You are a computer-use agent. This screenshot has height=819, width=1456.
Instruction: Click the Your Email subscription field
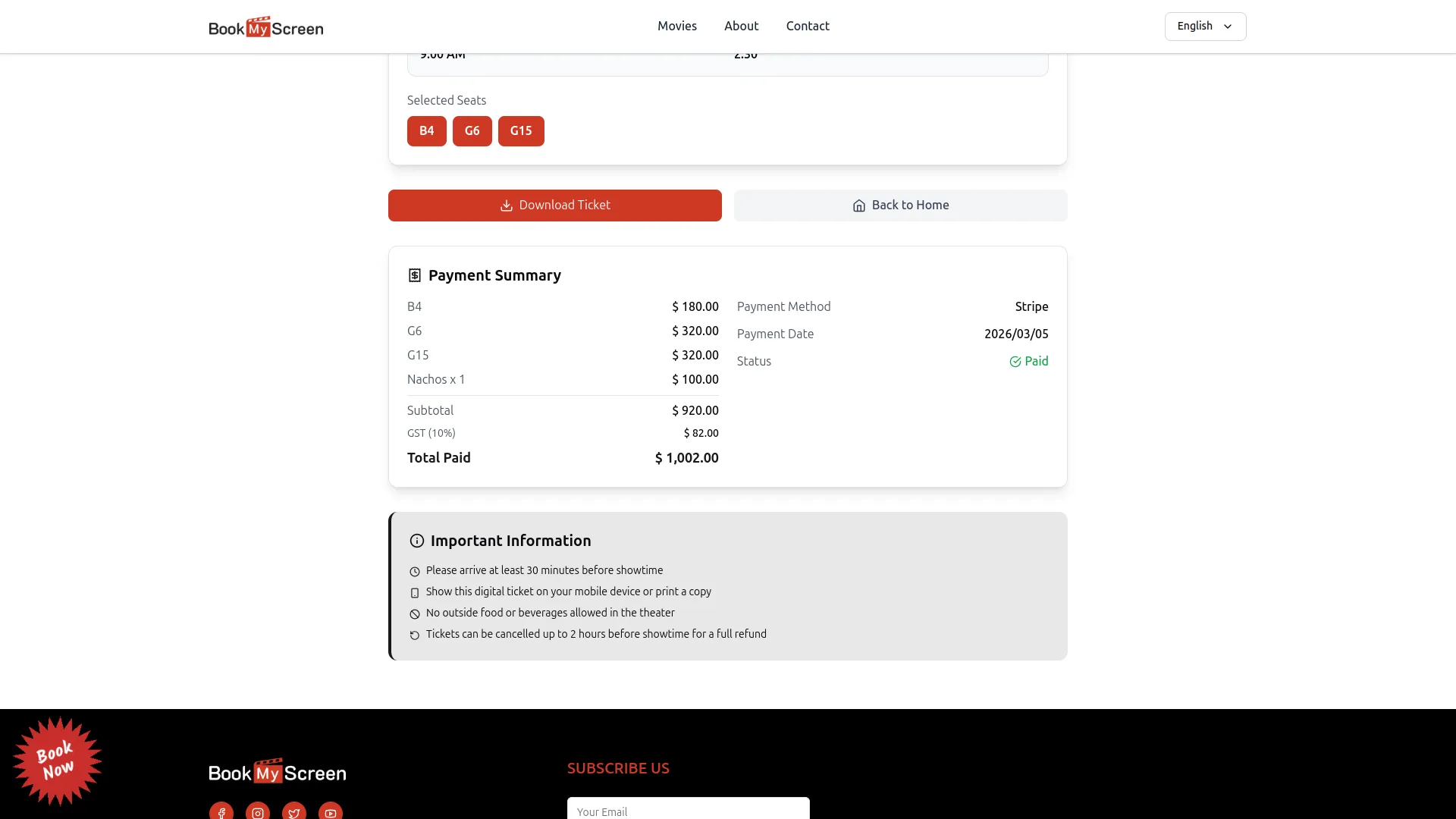click(688, 811)
